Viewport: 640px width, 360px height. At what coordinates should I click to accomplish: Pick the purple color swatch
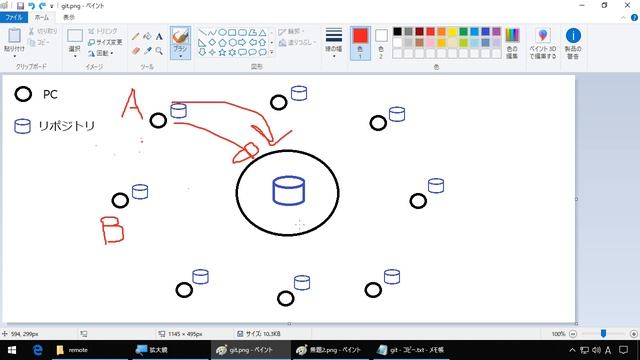pyautogui.click(x=496, y=32)
